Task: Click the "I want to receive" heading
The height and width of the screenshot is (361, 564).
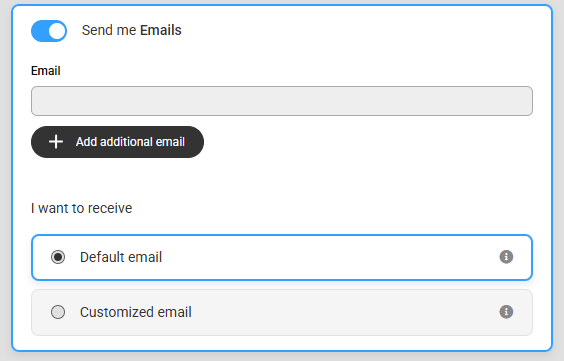Action: pos(82,208)
